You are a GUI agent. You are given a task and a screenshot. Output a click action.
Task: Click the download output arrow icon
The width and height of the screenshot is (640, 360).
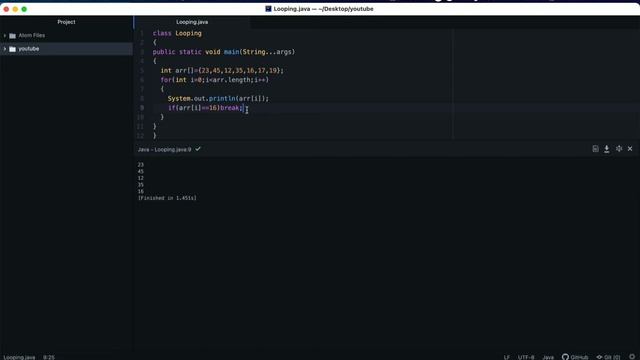click(607, 149)
